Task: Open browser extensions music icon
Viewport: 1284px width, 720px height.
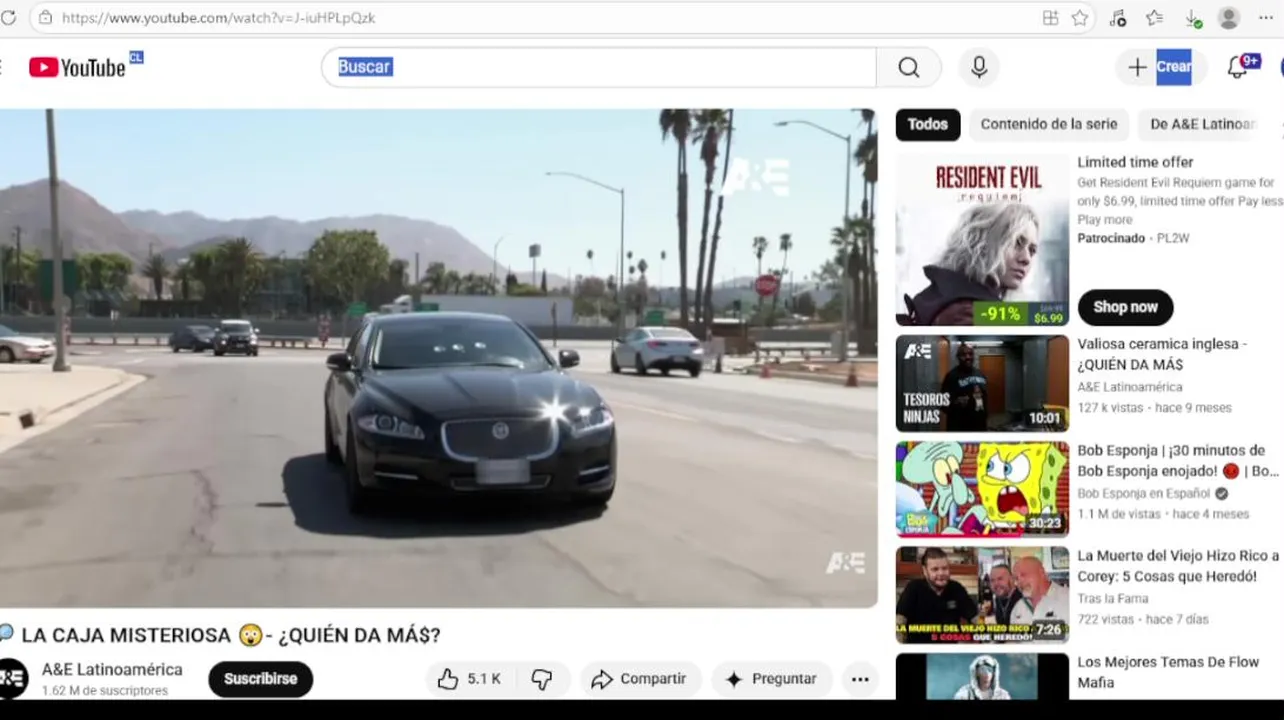Action: click(x=1118, y=18)
